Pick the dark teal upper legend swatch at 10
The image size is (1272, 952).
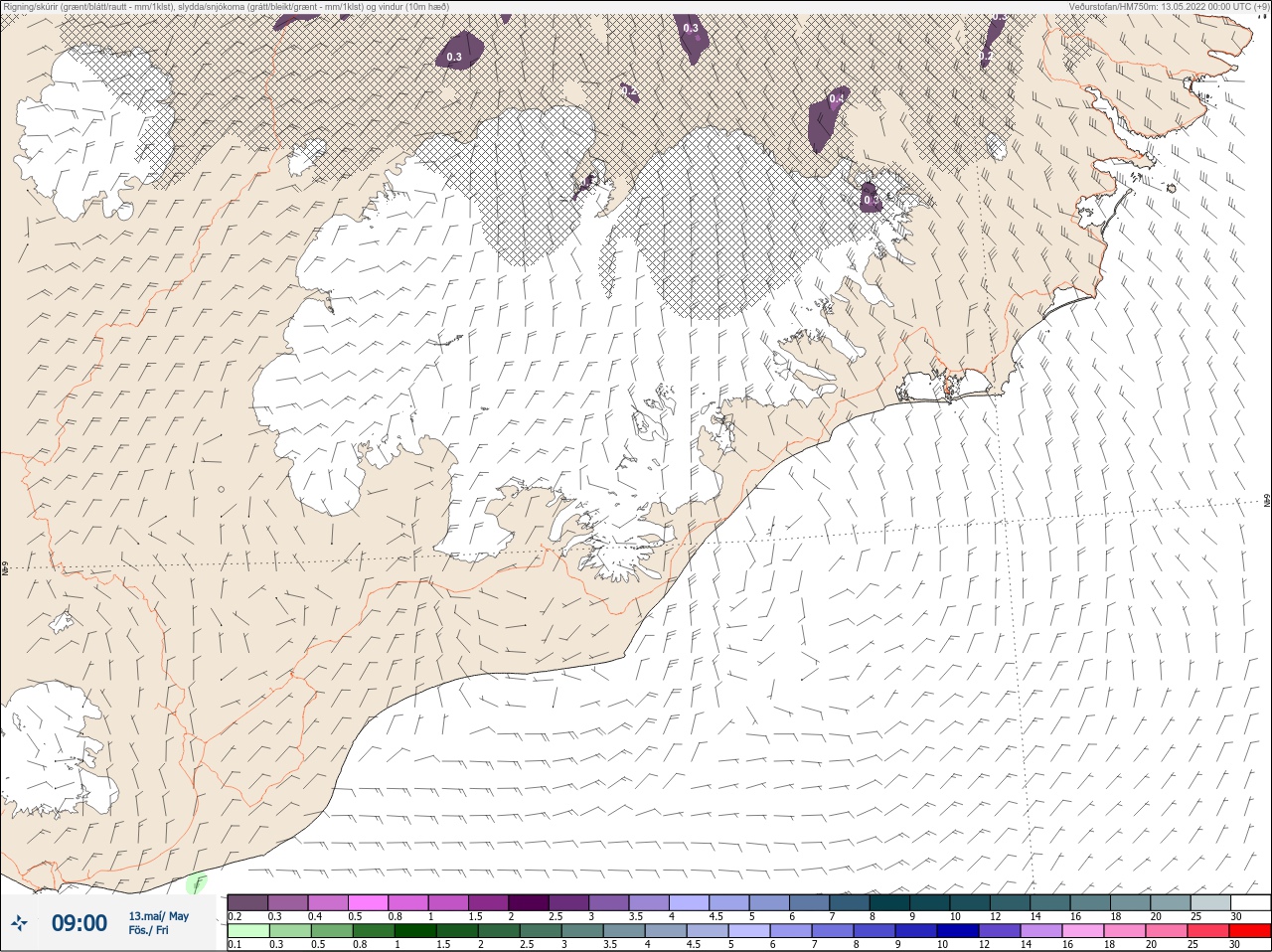point(970,902)
